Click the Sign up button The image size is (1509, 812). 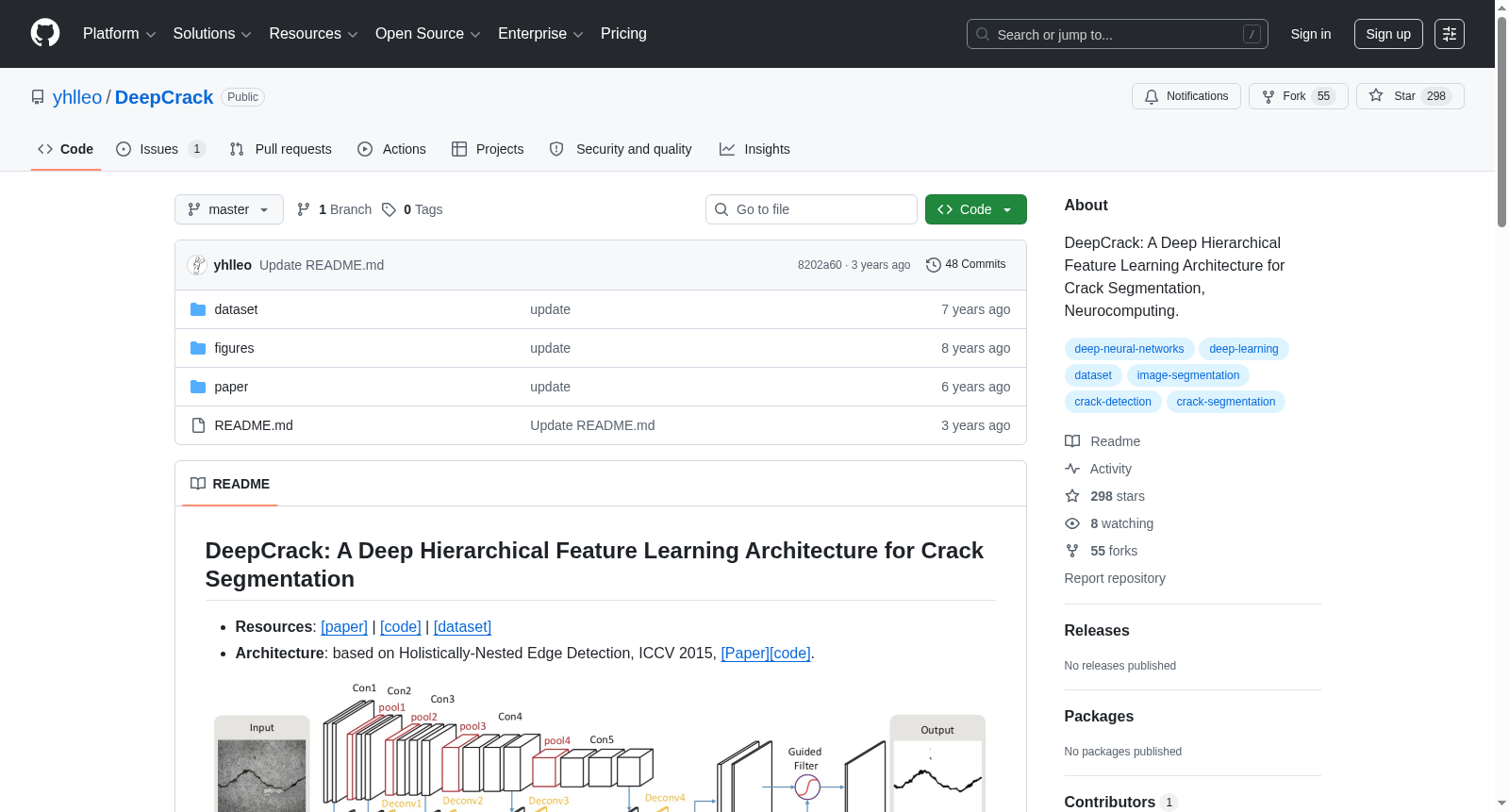pyautogui.click(x=1388, y=34)
